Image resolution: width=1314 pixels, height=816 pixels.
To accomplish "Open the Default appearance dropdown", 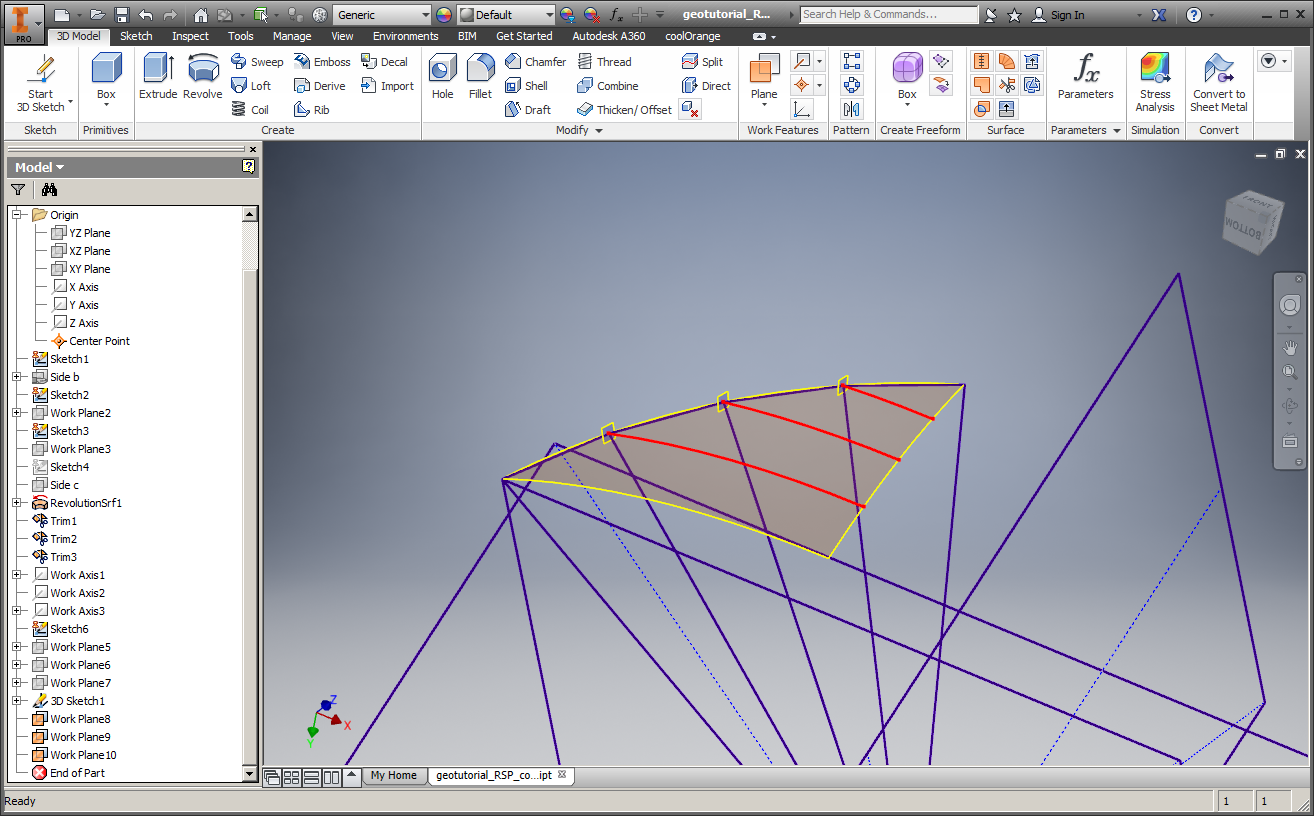I will [548, 15].
